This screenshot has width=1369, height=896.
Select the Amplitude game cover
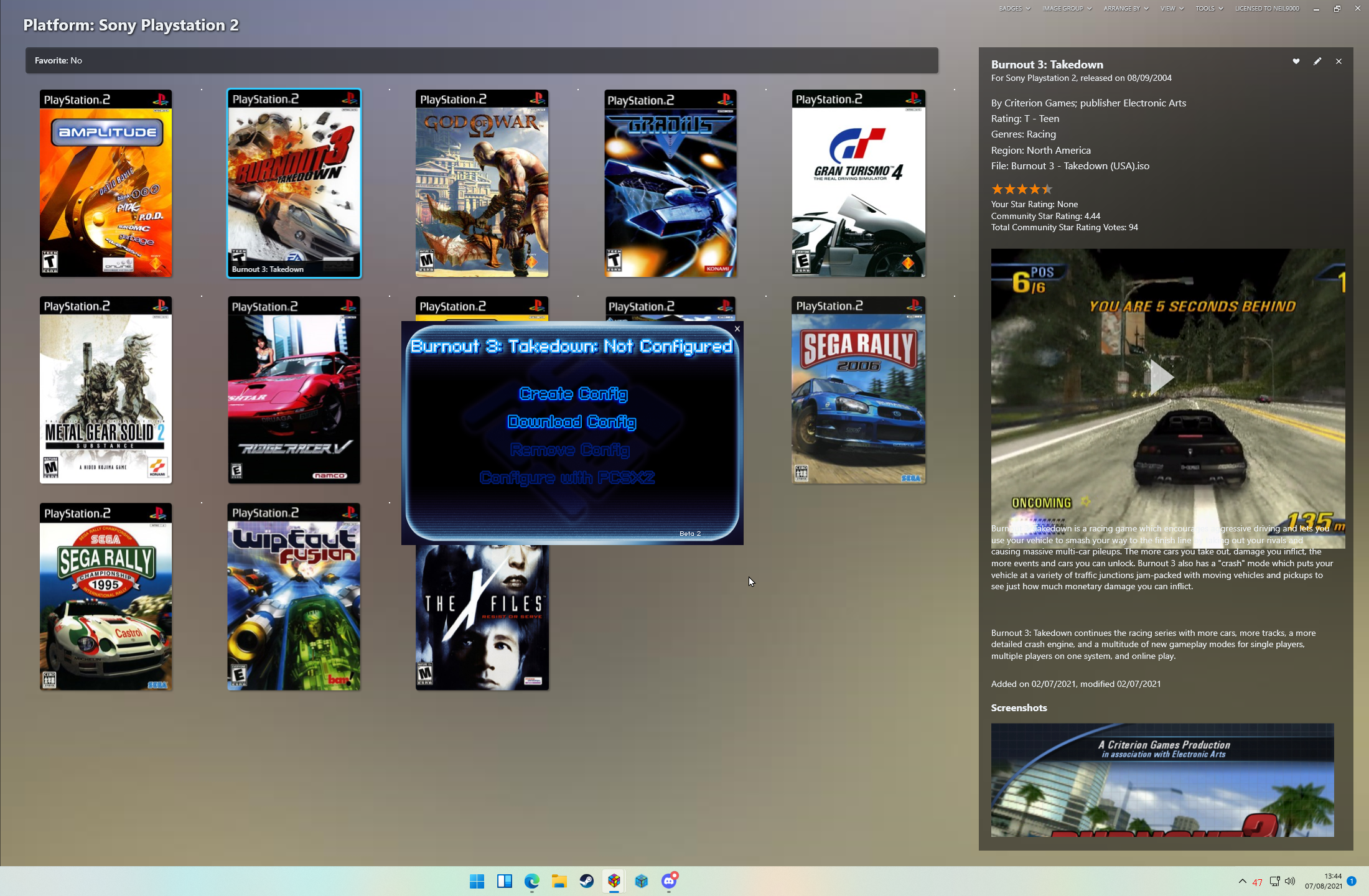(106, 183)
